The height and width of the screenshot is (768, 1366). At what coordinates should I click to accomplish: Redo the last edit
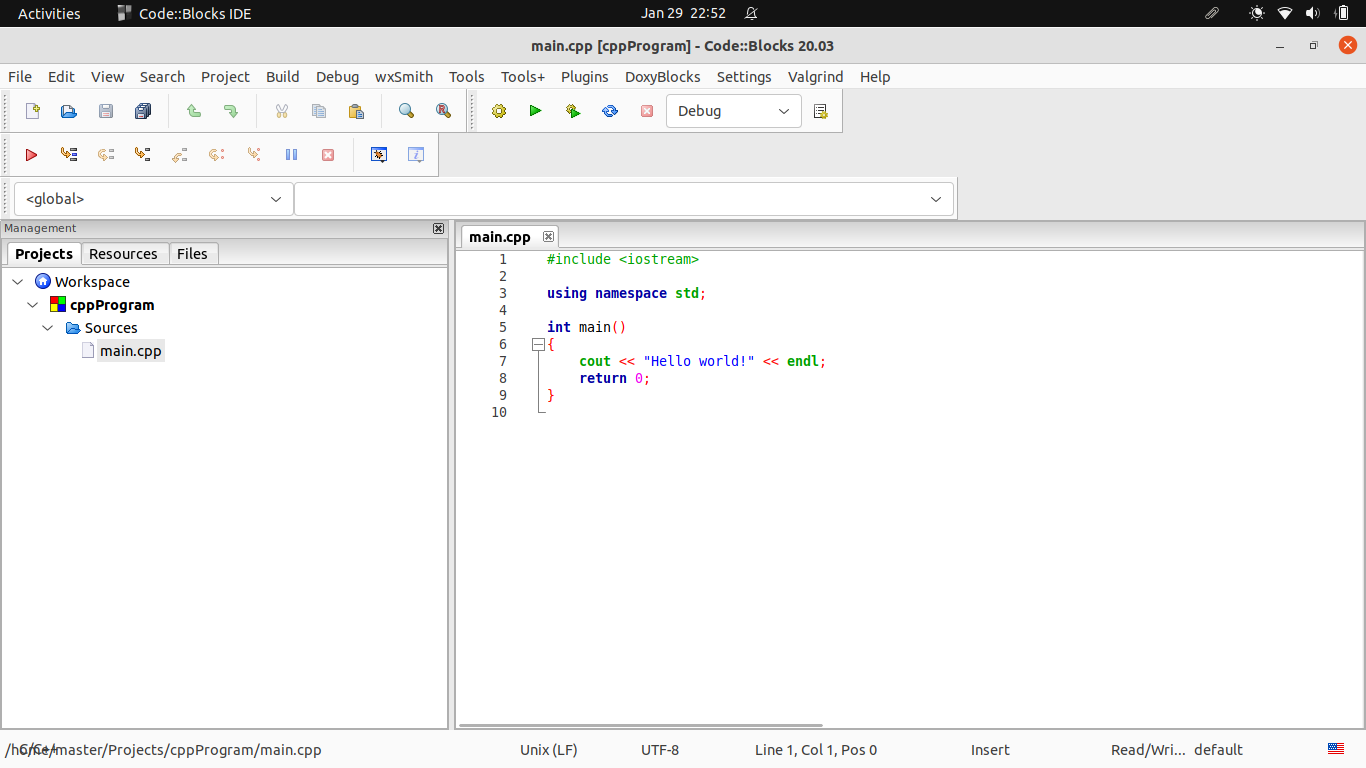[x=231, y=111]
